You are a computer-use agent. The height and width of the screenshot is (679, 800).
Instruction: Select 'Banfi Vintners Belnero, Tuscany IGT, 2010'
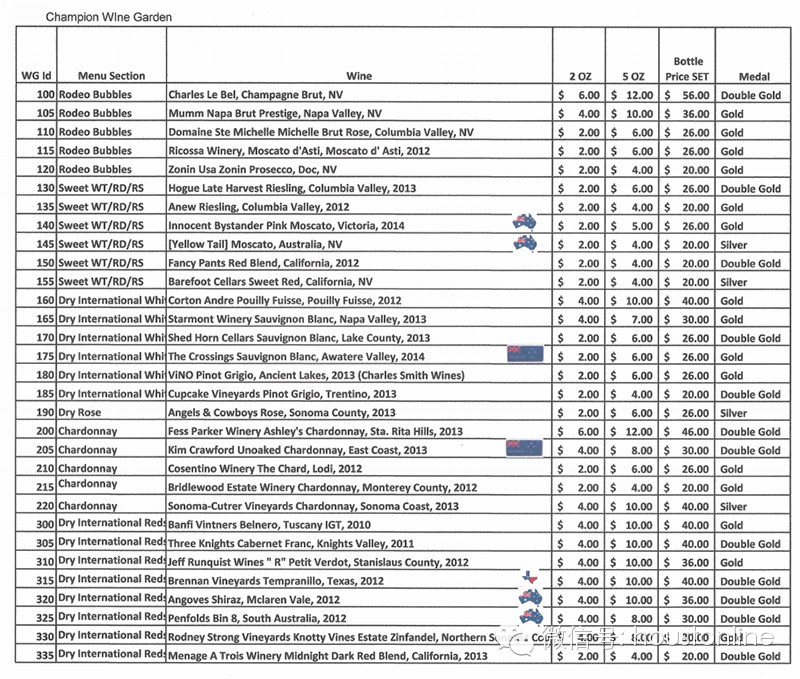tap(360, 524)
